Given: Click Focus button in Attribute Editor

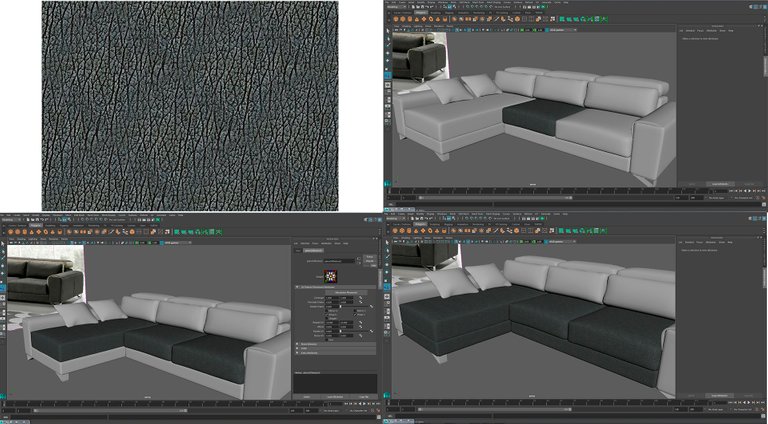Looking at the screenshot, I should (x=369, y=257).
